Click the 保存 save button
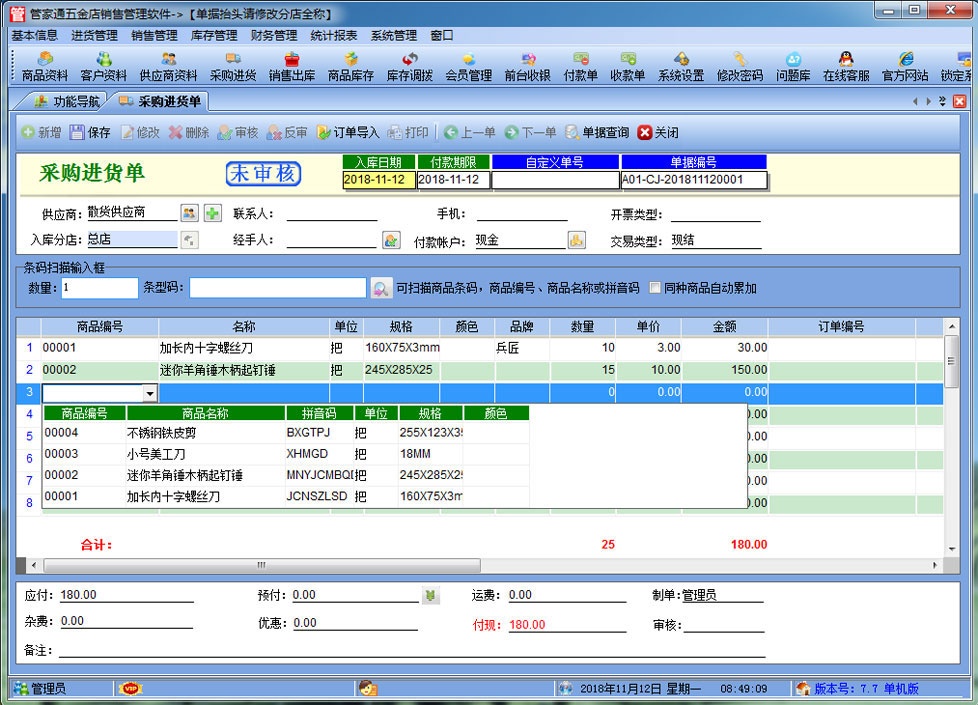The height and width of the screenshot is (705, 978). click(x=90, y=132)
